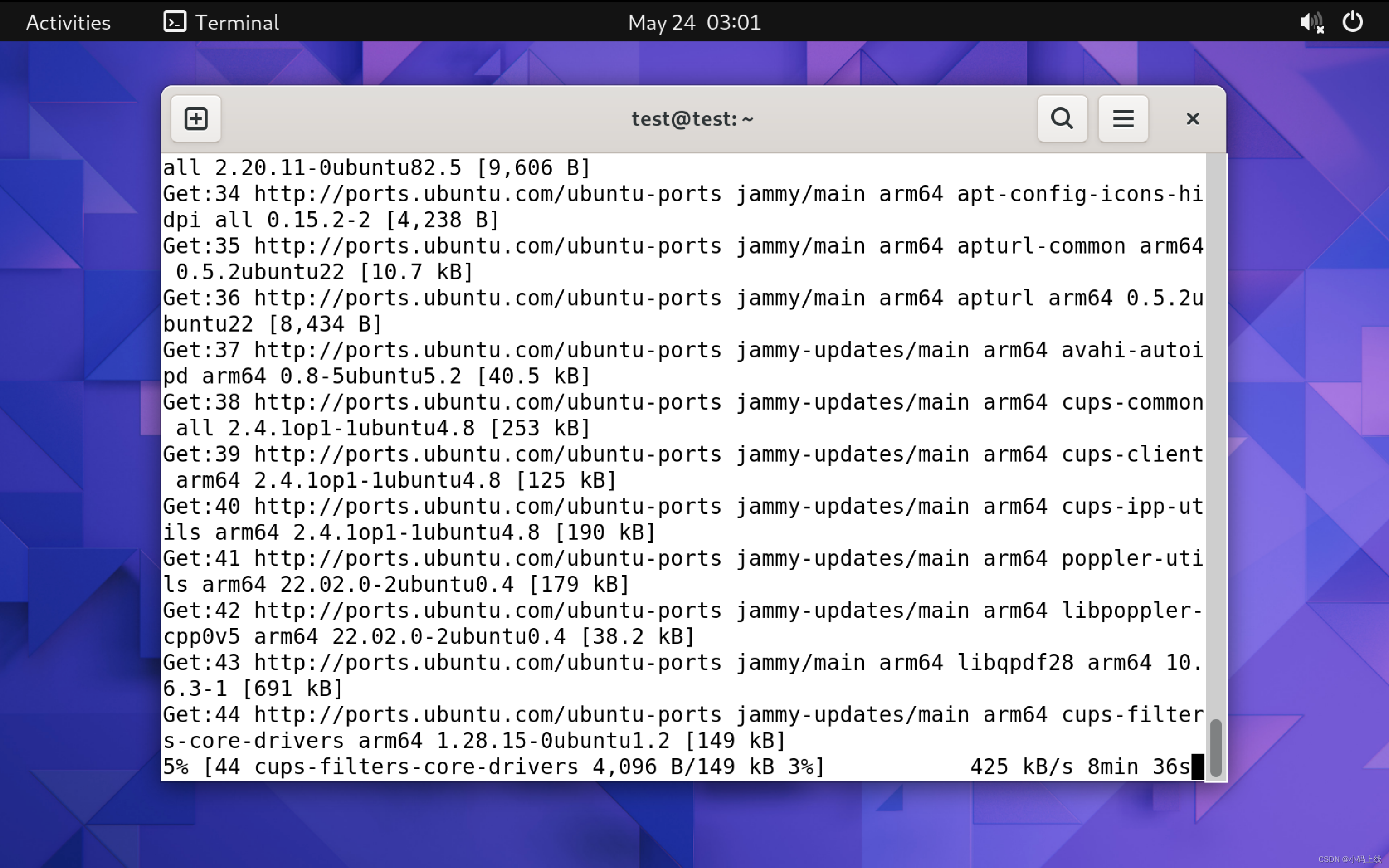Click the terminal block cursor
The image size is (1389, 868).
[x=1198, y=767]
